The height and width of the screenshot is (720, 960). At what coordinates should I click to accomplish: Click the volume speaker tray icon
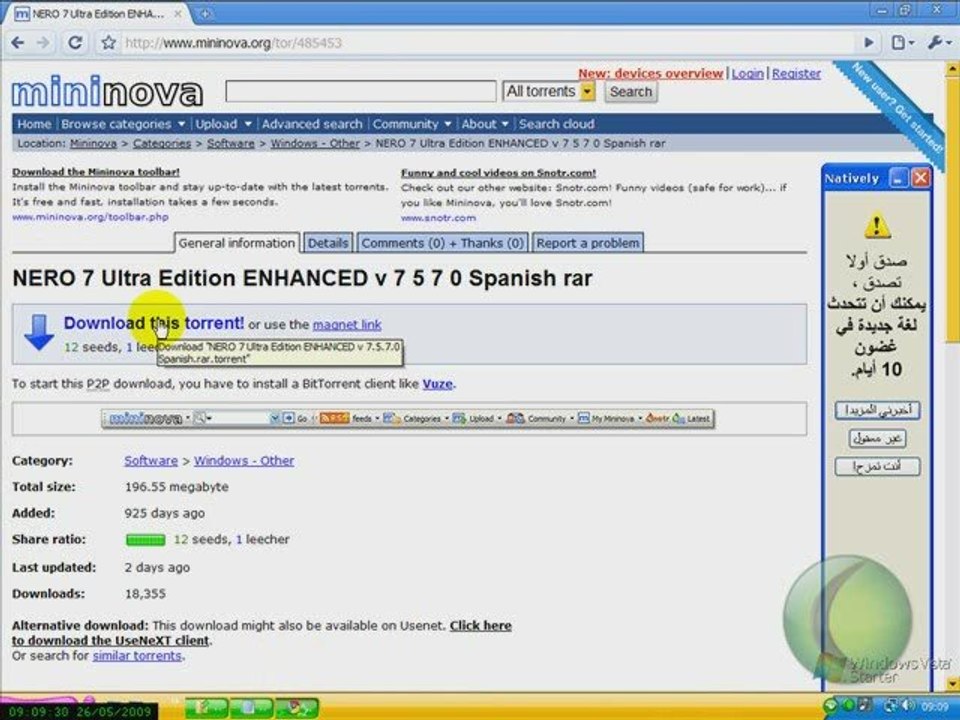[909, 706]
